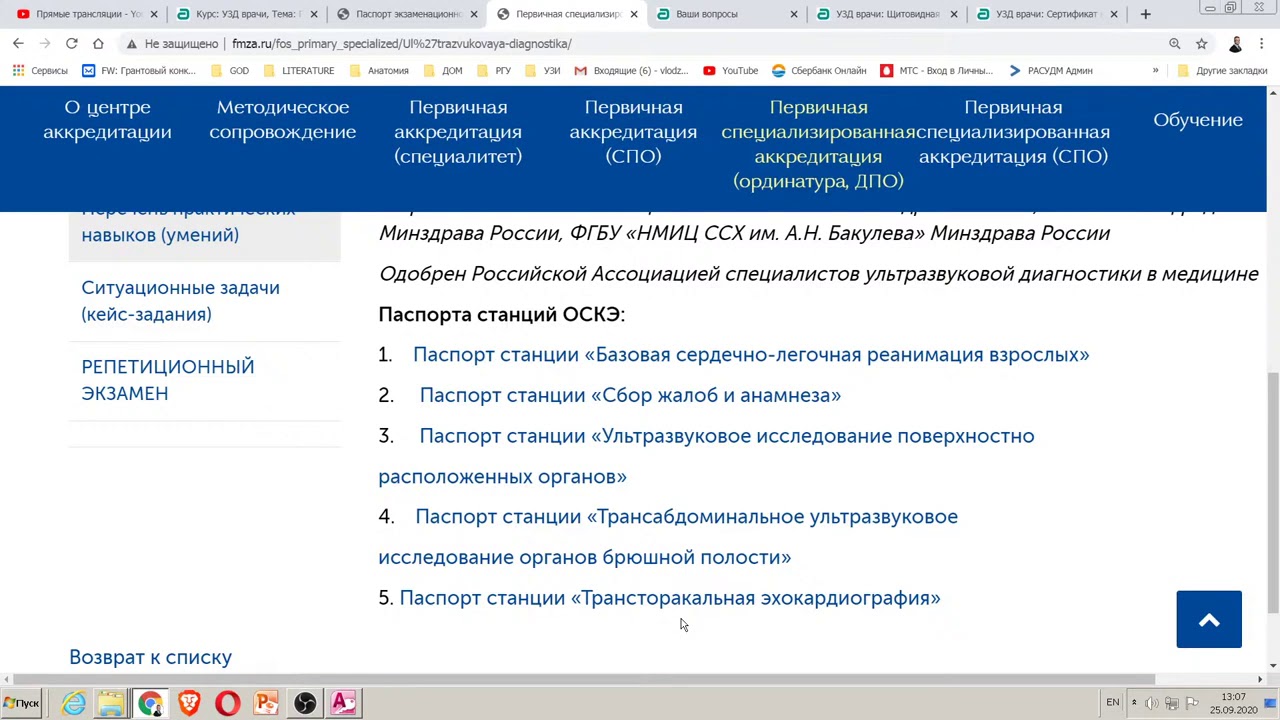Click 'Возврат к списку' link
The image size is (1280, 720).
(x=150, y=657)
